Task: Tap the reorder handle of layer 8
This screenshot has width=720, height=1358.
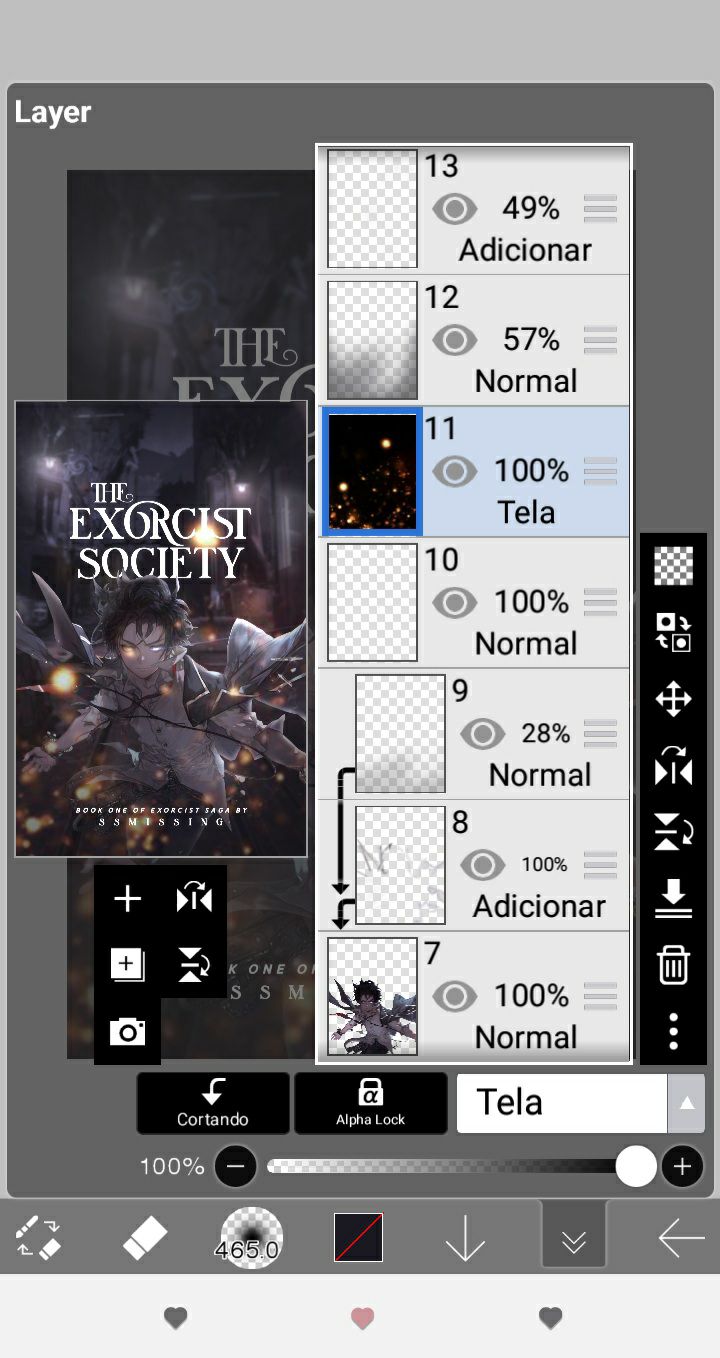Action: coord(600,865)
